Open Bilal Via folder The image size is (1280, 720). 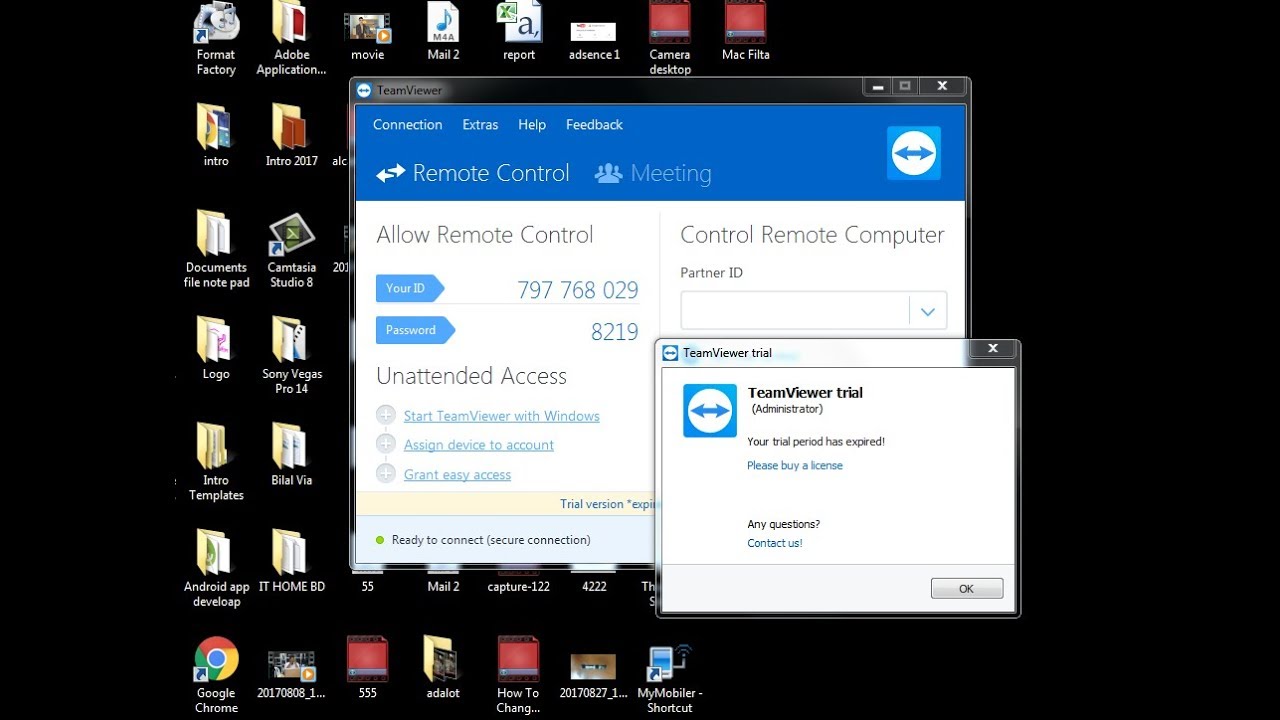[291, 455]
